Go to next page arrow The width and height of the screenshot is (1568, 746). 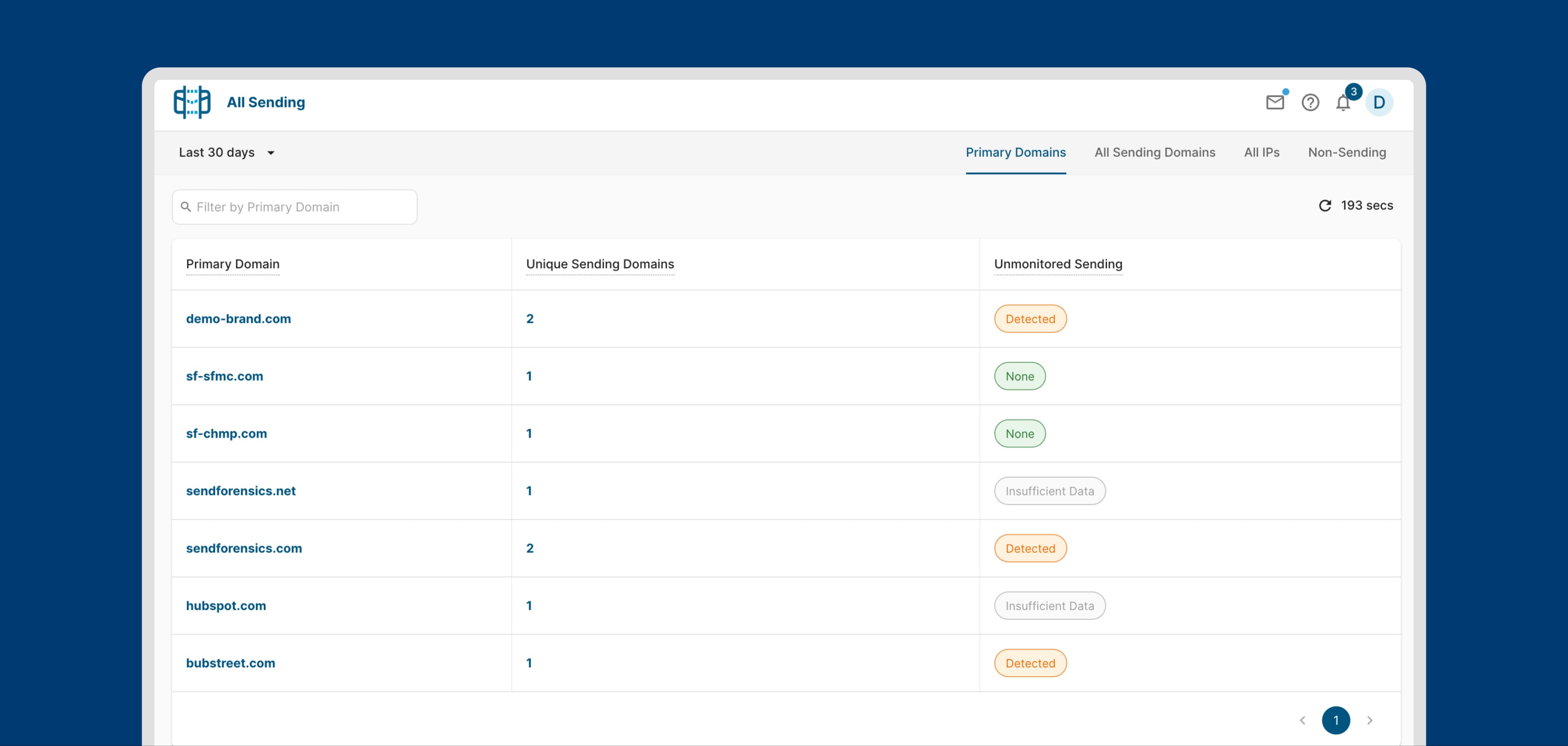tap(1370, 720)
